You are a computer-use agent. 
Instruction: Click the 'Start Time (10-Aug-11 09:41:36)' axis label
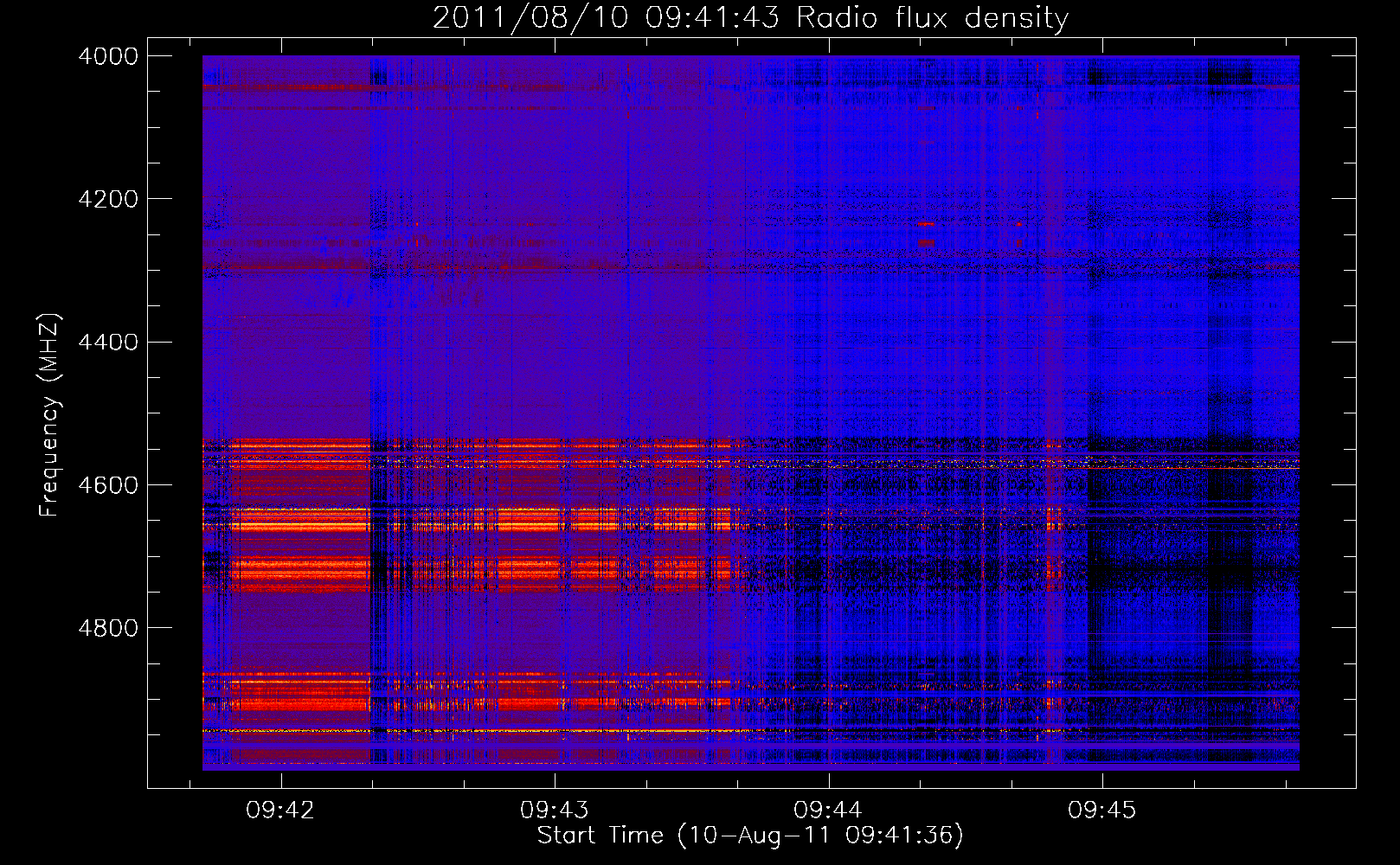(750, 836)
